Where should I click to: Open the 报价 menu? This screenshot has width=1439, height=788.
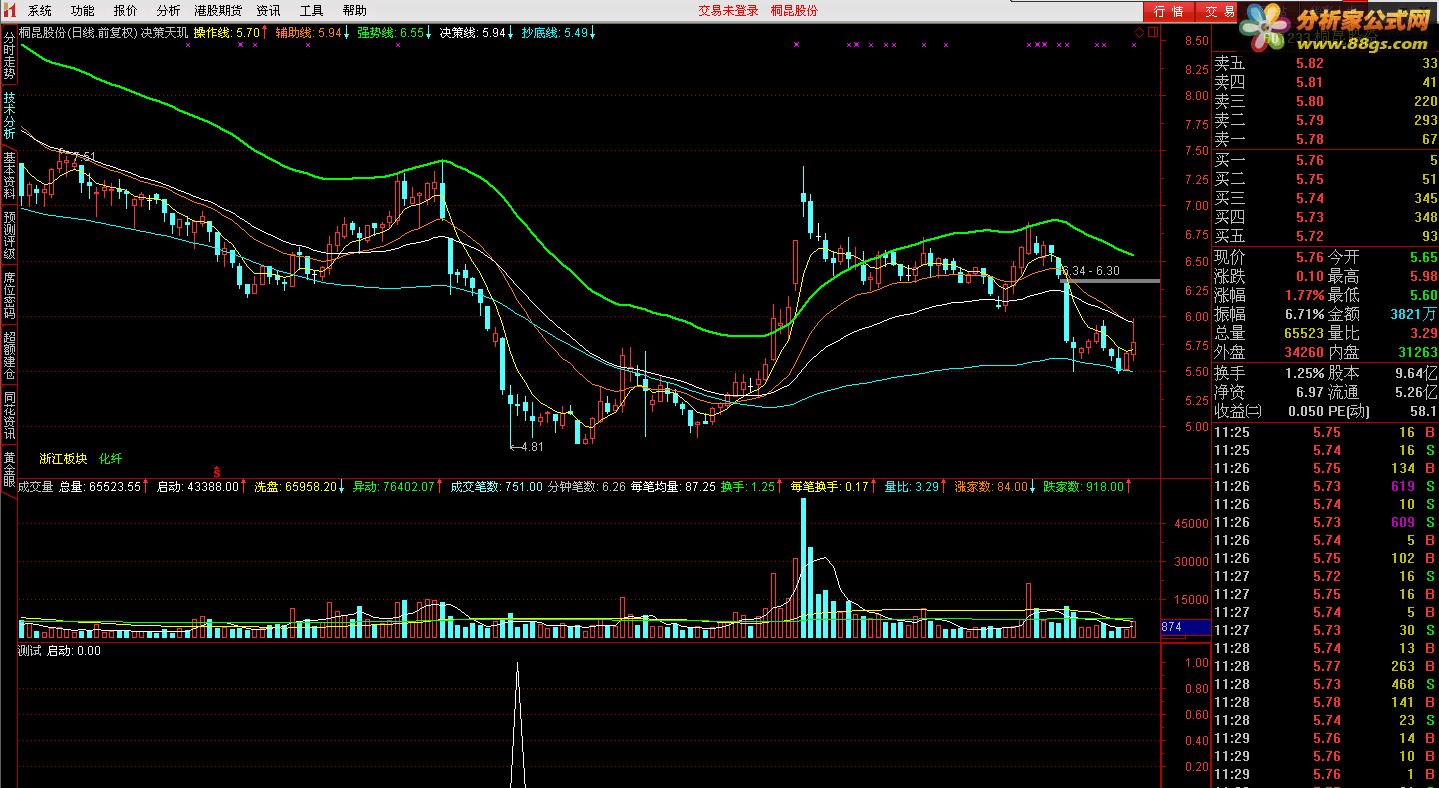[x=126, y=10]
